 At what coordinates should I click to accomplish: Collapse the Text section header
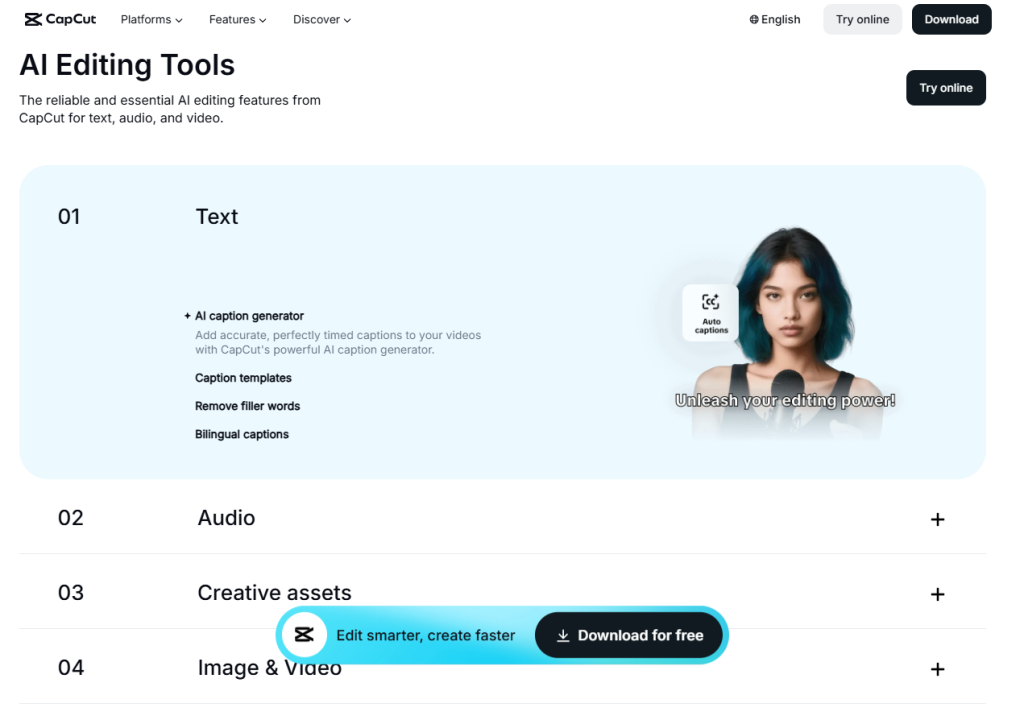217,216
